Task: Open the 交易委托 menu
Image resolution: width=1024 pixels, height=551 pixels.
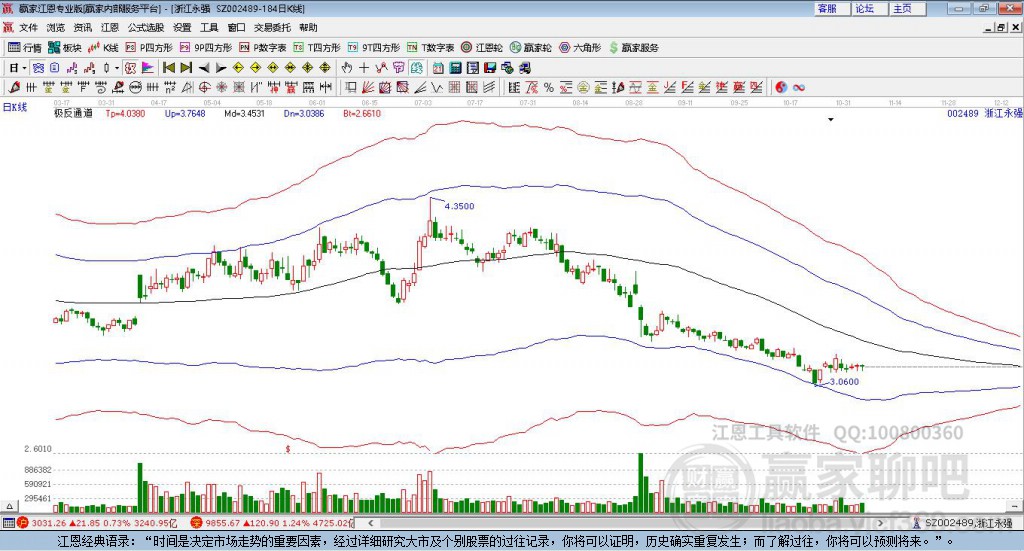Action: pos(272,27)
